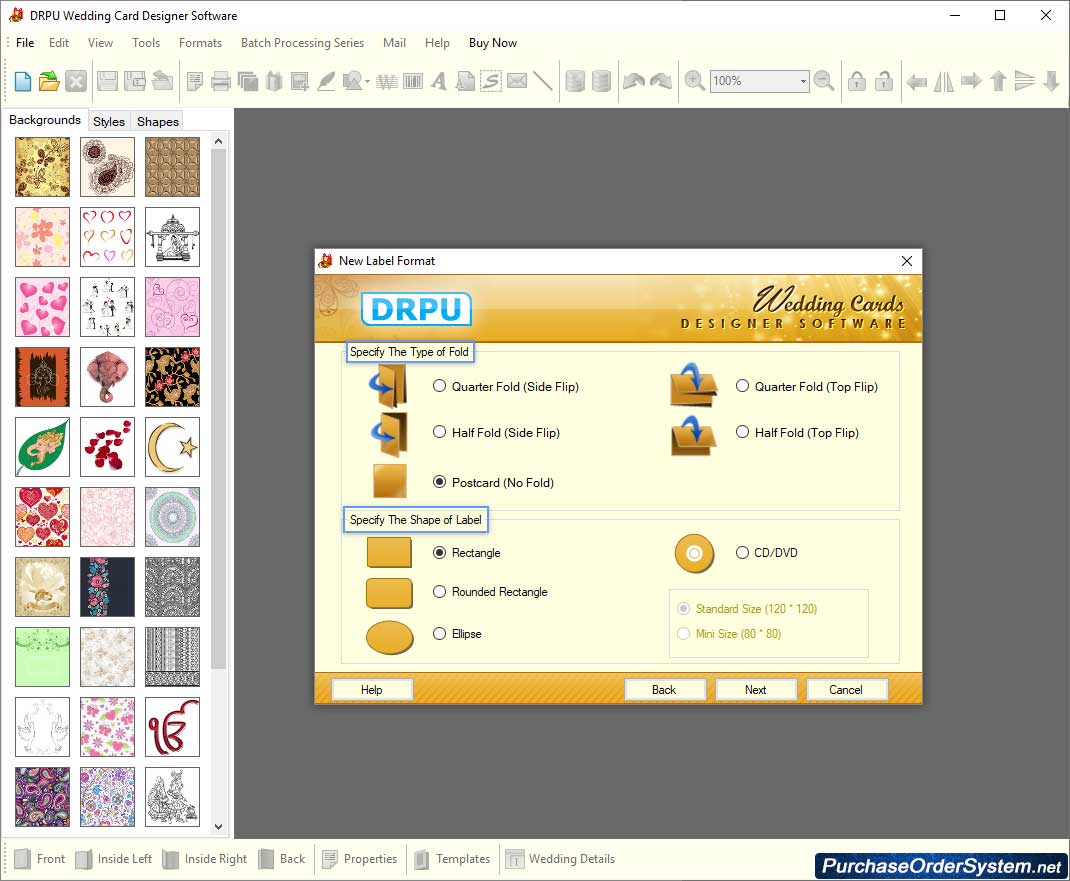Viewport: 1070px width, 881px height.
Task: Select Half Fold (Side Flip) option
Action: (439, 432)
